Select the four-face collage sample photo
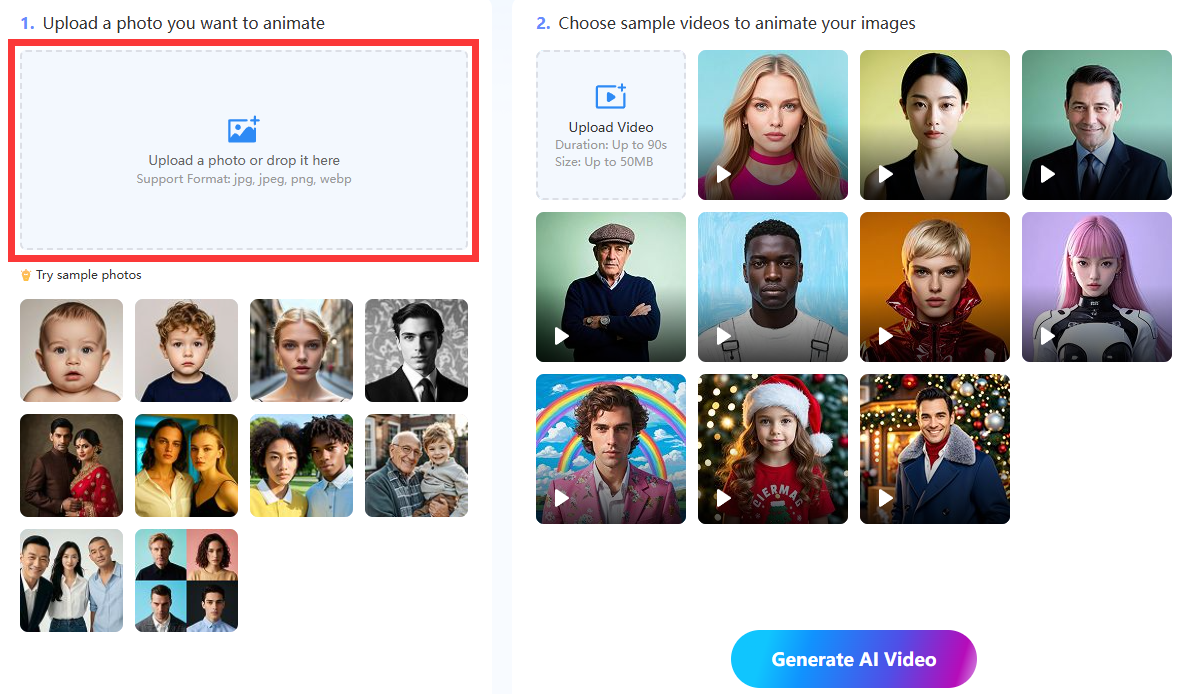 pyautogui.click(x=186, y=580)
